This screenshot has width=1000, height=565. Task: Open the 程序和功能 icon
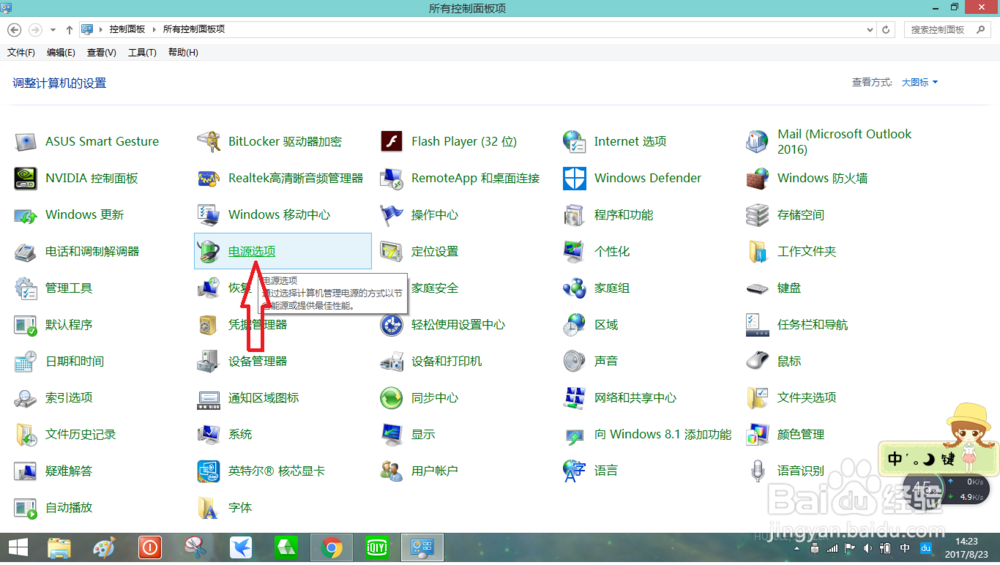(x=574, y=216)
